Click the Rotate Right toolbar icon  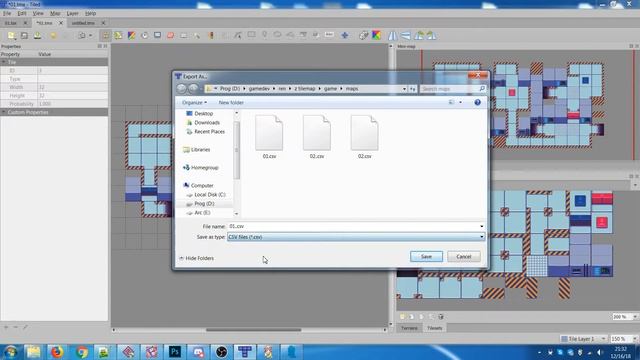431,36
